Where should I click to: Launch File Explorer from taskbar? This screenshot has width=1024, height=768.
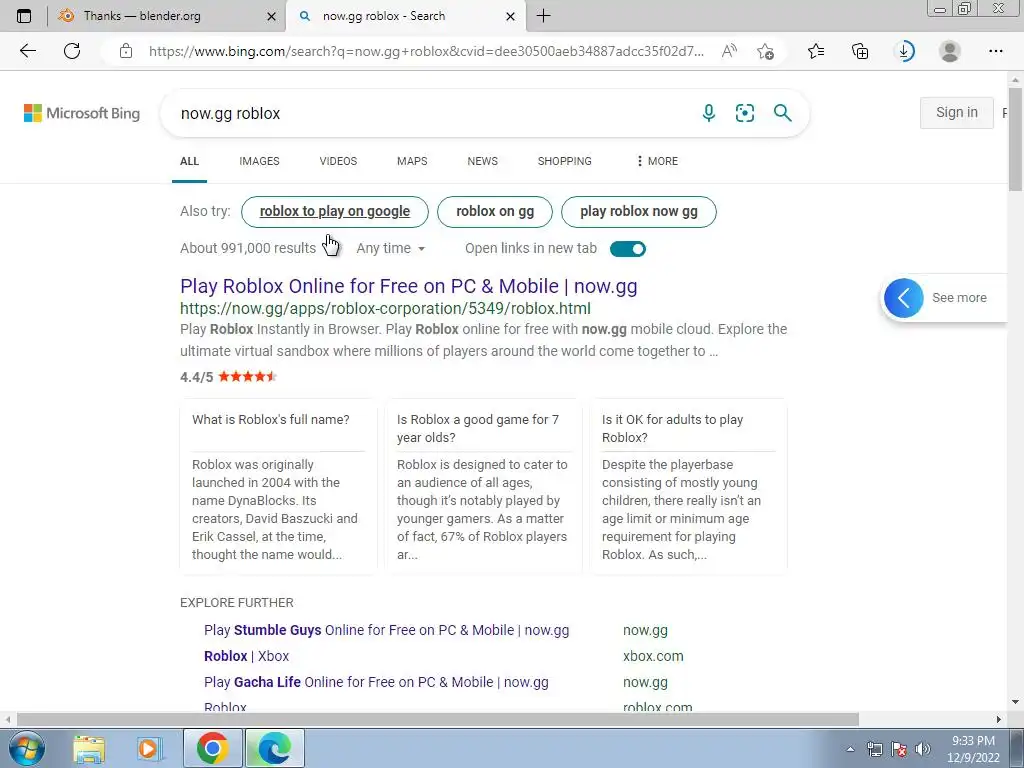[x=89, y=749]
